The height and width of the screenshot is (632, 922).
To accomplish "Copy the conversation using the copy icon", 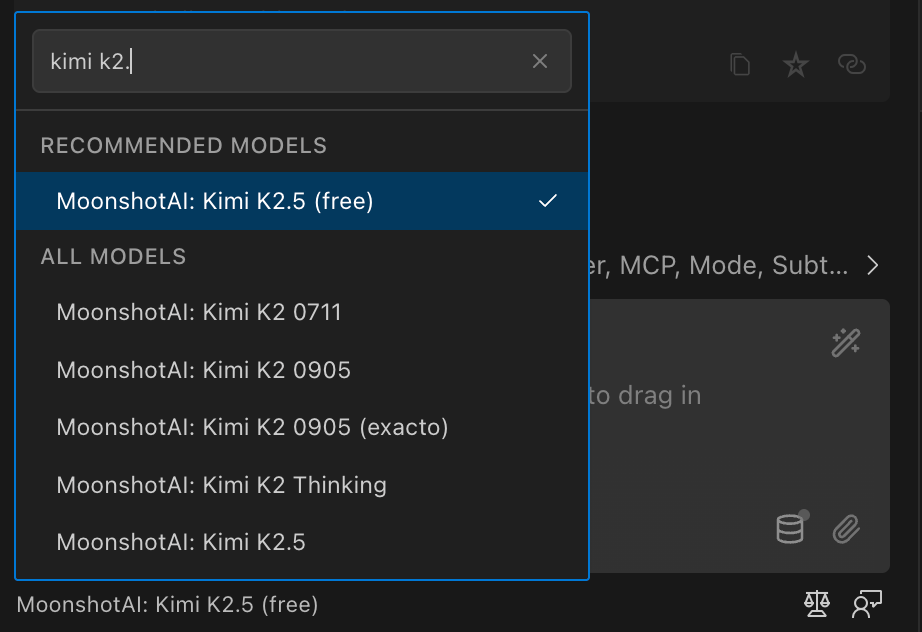I will point(740,63).
